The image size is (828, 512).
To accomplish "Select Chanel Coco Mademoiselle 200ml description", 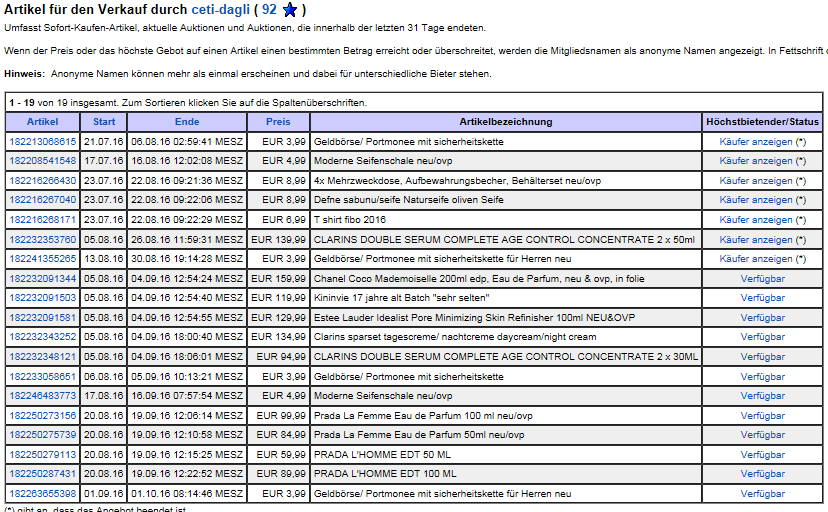I will point(479,279).
